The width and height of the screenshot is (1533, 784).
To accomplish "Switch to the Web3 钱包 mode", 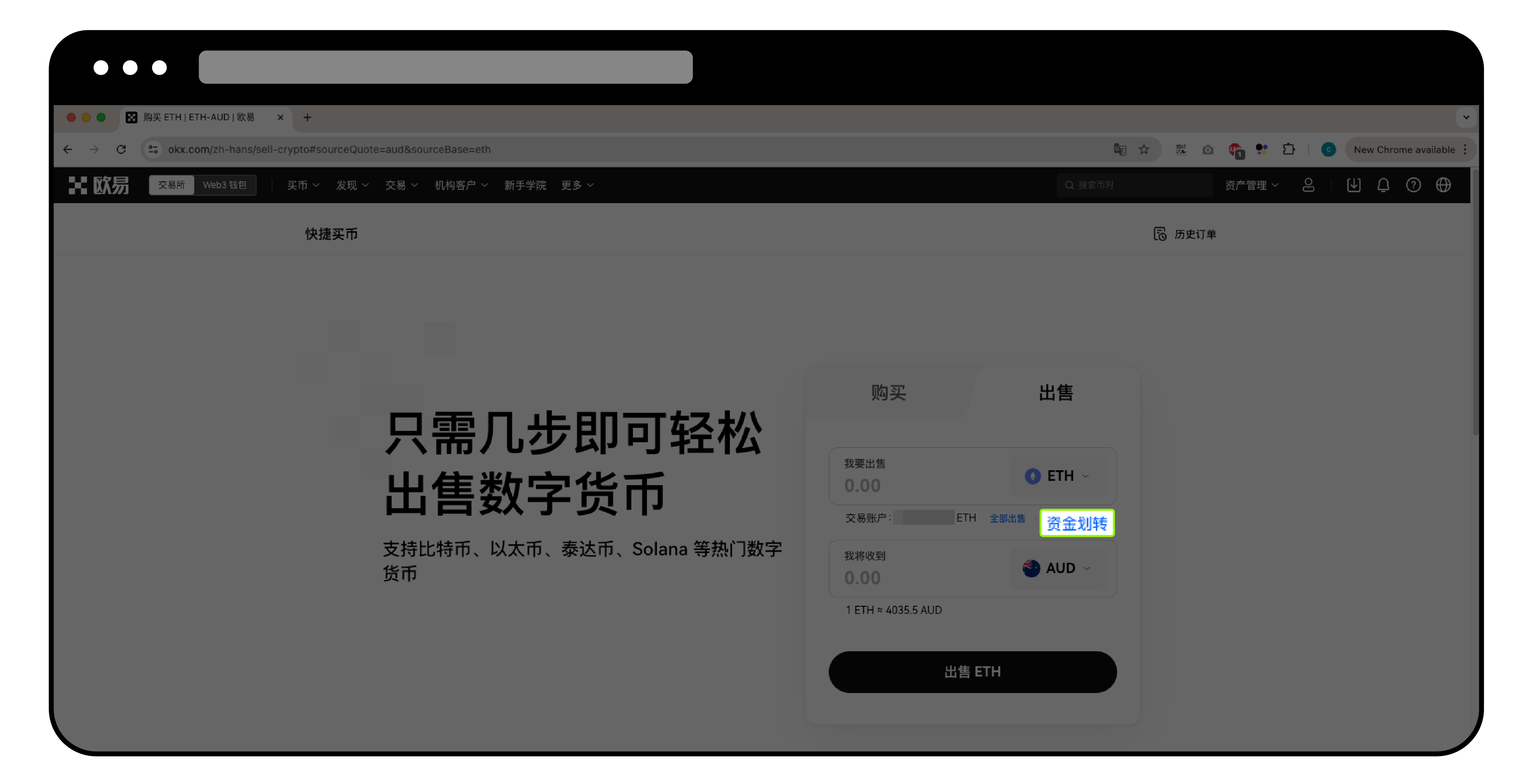I will coord(224,186).
